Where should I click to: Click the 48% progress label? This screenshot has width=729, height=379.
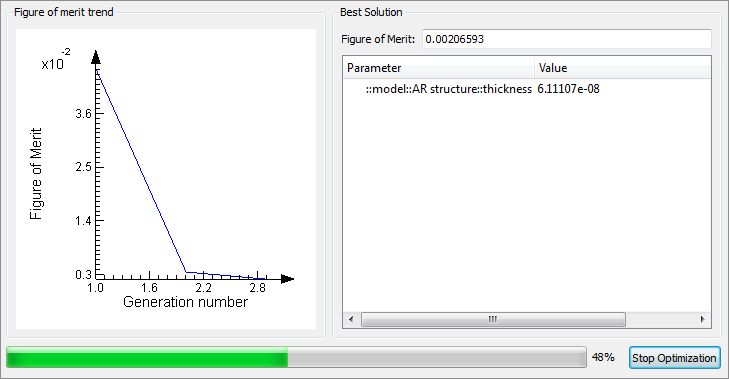[x=603, y=358]
